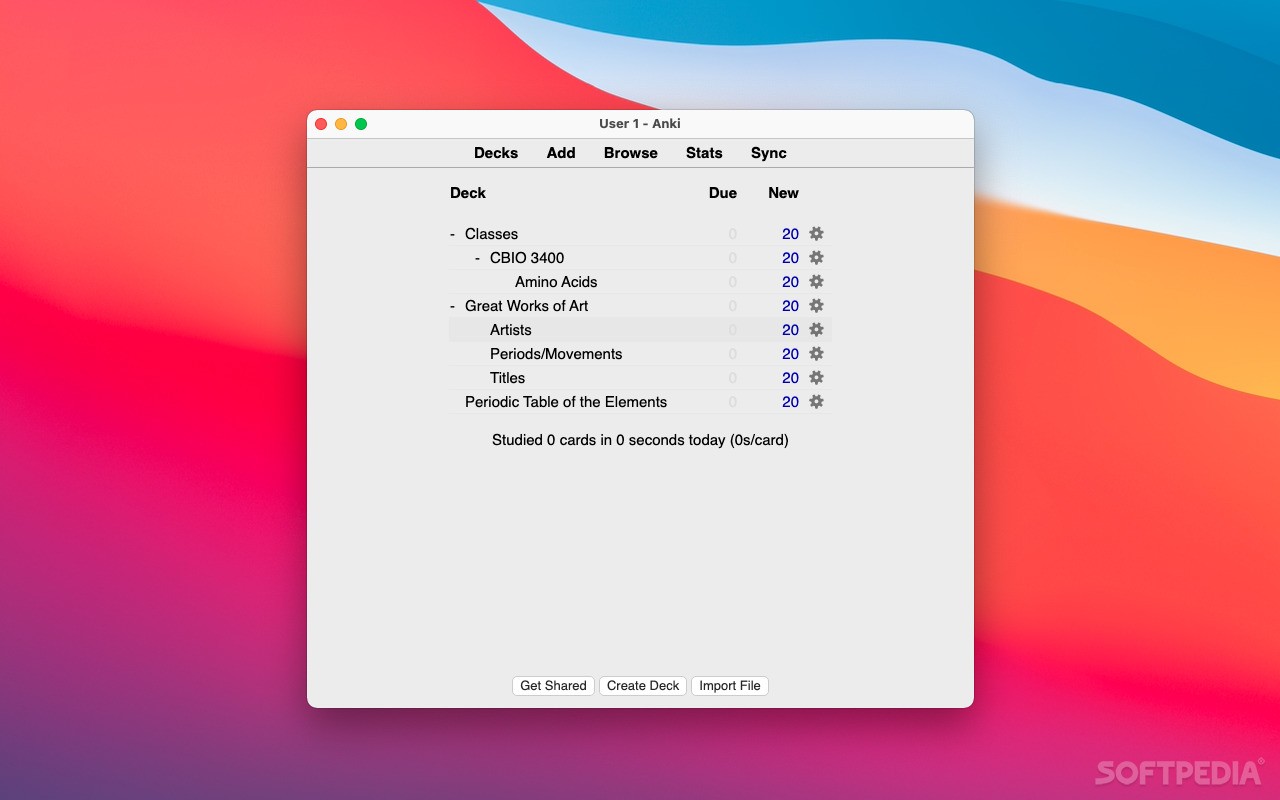Click the Create Deck button
This screenshot has height=800, width=1280.
pyautogui.click(x=643, y=686)
